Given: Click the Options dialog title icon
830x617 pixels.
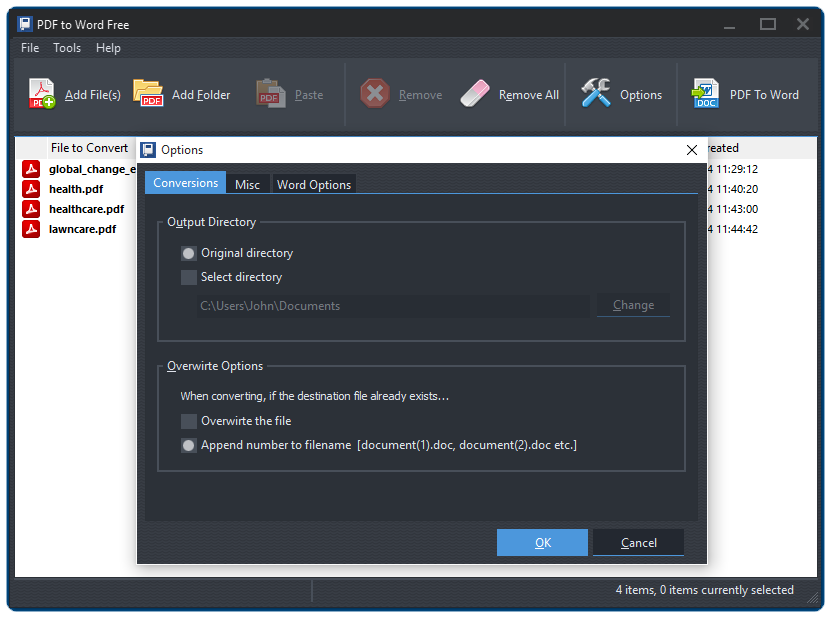Looking at the screenshot, I should click(x=148, y=150).
